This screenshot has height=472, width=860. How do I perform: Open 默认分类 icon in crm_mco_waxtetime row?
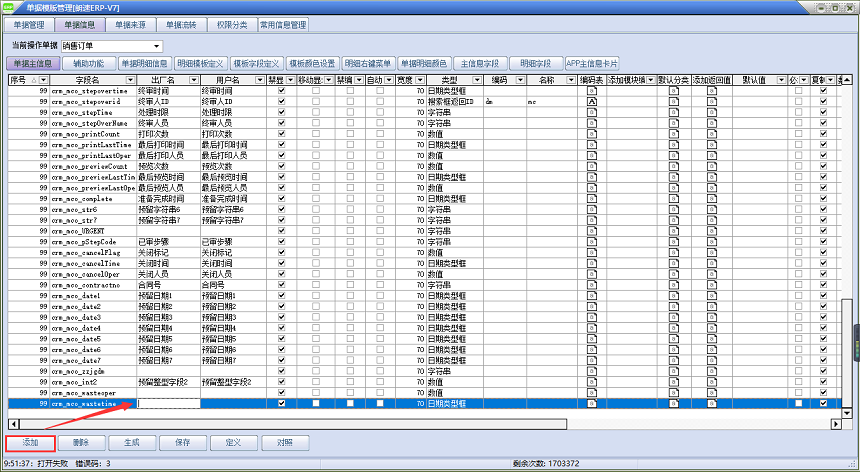674,403
